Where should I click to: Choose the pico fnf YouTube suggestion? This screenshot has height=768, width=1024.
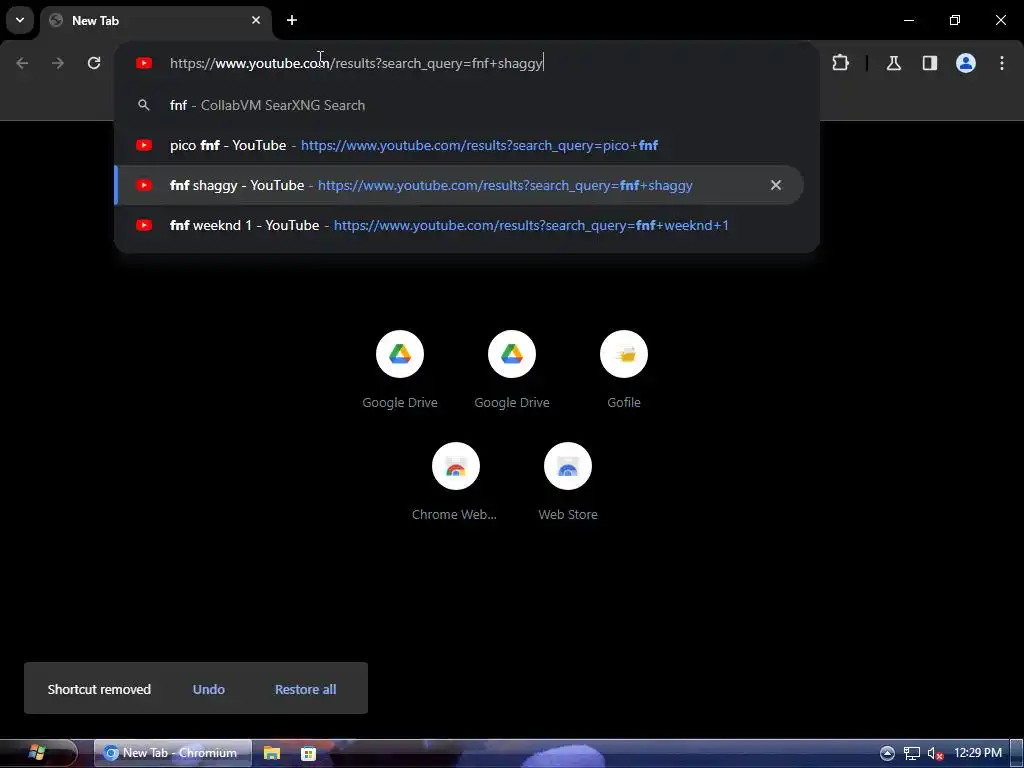click(459, 145)
